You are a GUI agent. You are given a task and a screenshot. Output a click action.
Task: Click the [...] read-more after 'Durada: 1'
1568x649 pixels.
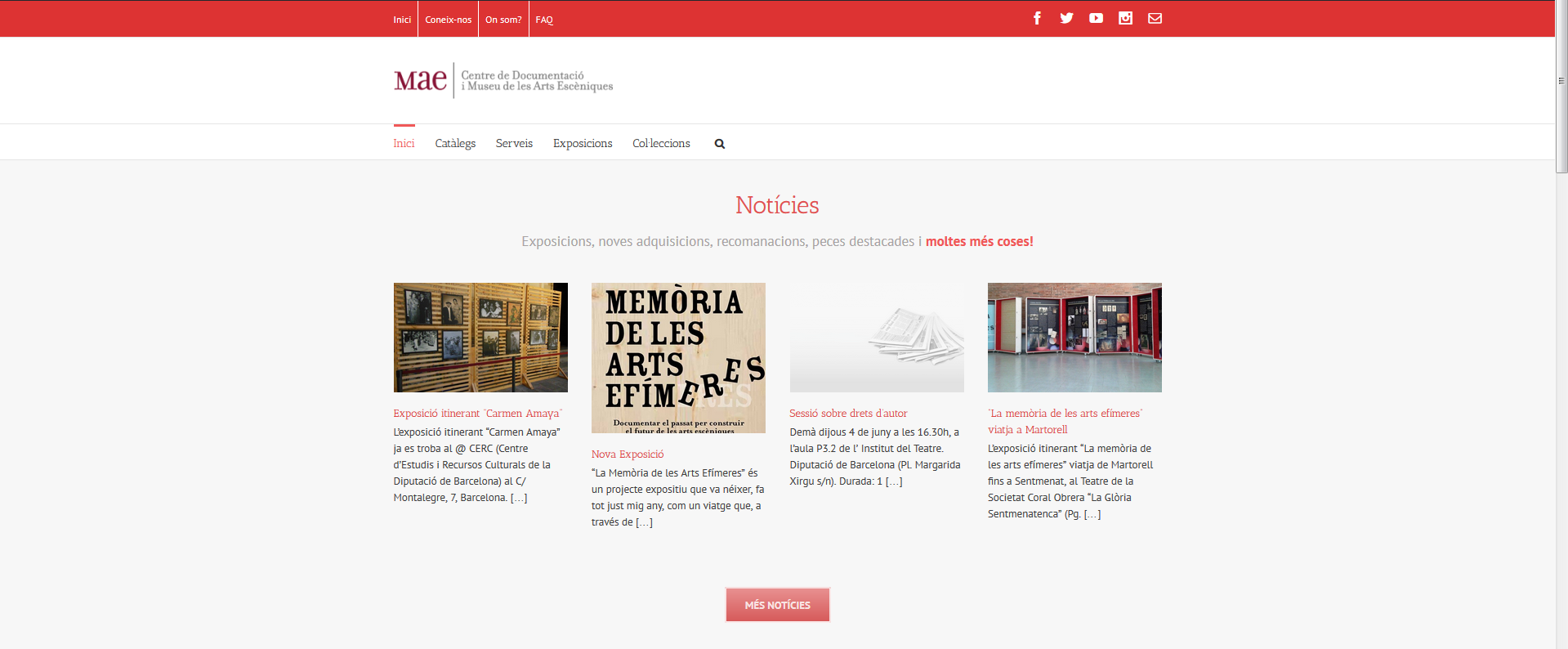pos(894,481)
